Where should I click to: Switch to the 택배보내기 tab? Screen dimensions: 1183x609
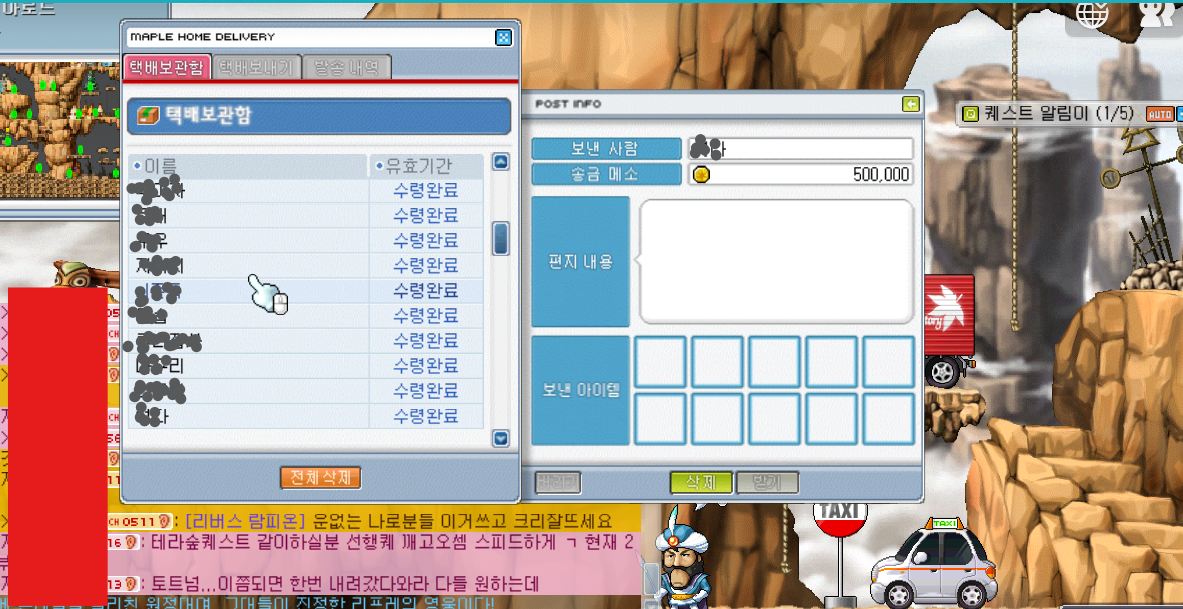257,67
